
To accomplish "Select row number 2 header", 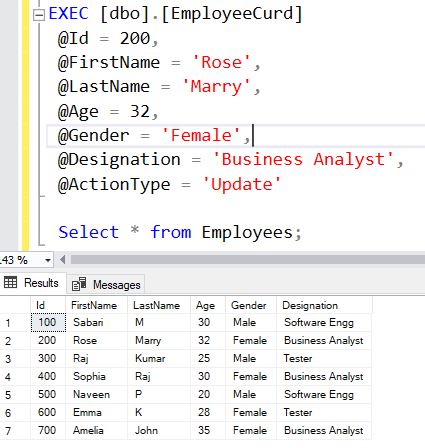I will tap(15, 341).
